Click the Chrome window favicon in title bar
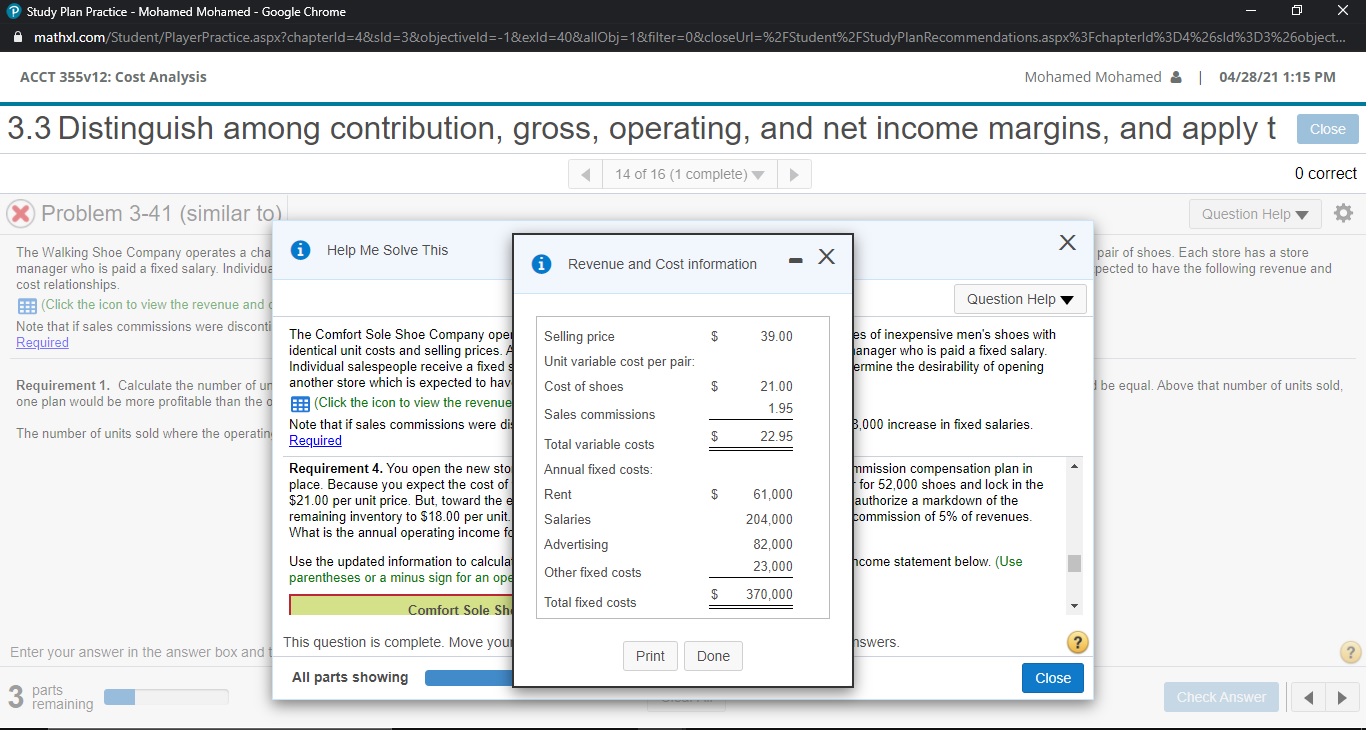1368x730 pixels. coord(13,12)
